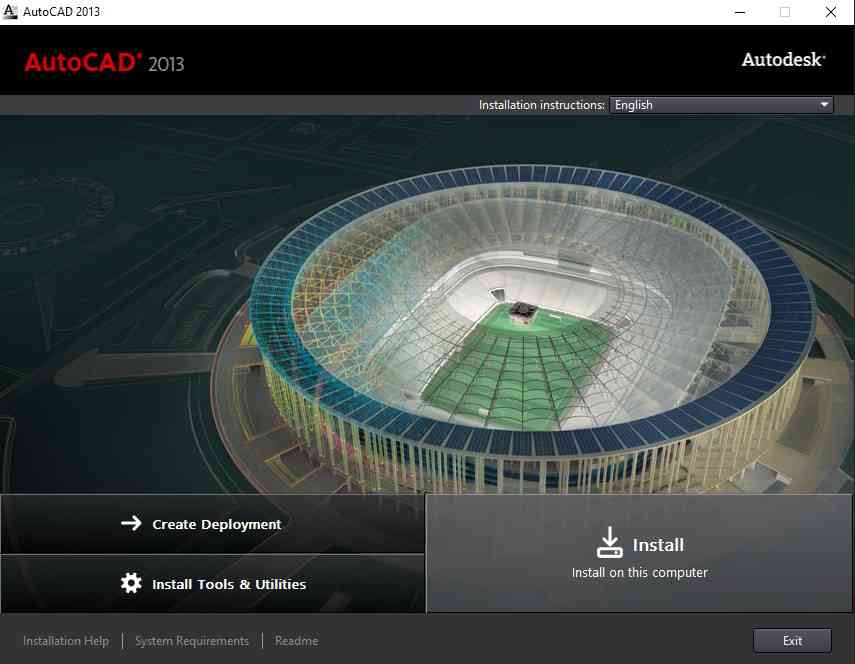Image resolution: width=855 pixels, height=664 pixels.
Task: Minimize the AutoCAD 2013 installer window
Action: click(x=740, y=12)
